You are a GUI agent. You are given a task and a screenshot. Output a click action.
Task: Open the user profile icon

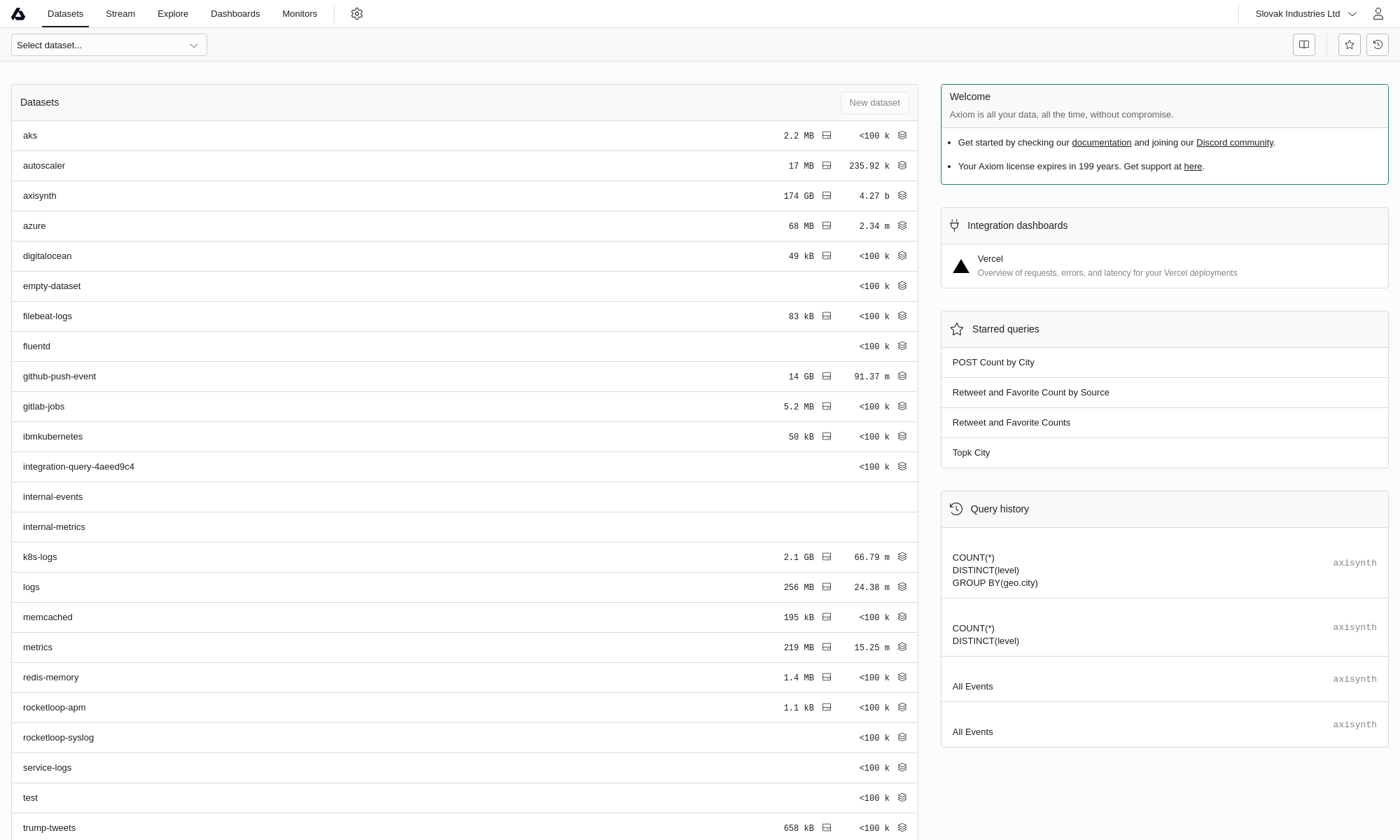pos(1378,14)
